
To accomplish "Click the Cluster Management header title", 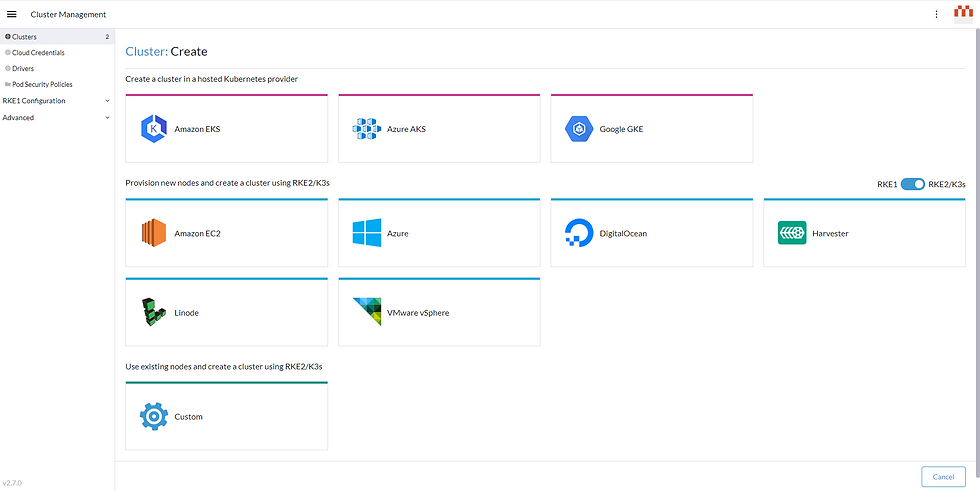I will (68, 14).
